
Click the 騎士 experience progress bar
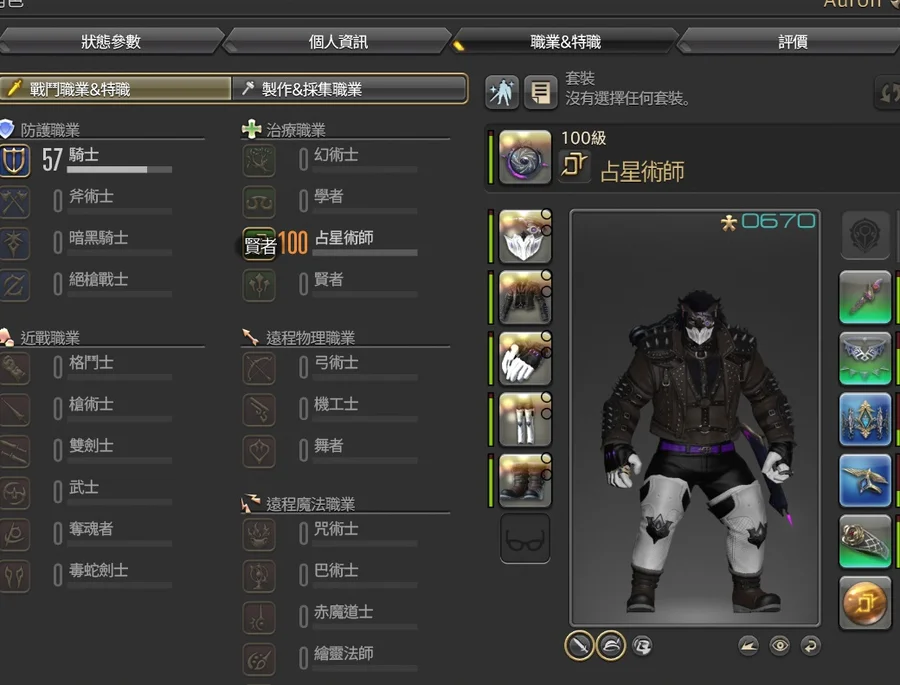[x=120, y=169]
